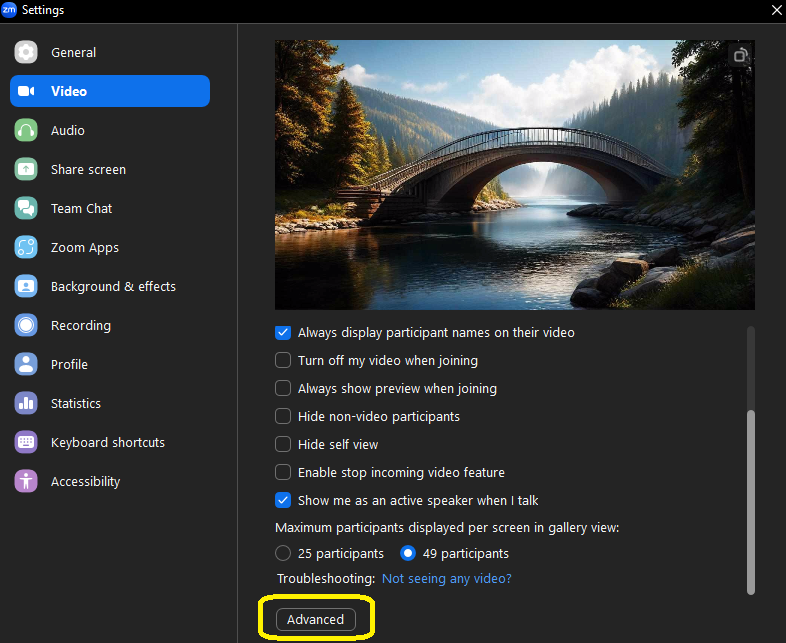
Task: Switch to Keyboard shortcuts section
Action: pyautogui.click(x=107, y=442)
